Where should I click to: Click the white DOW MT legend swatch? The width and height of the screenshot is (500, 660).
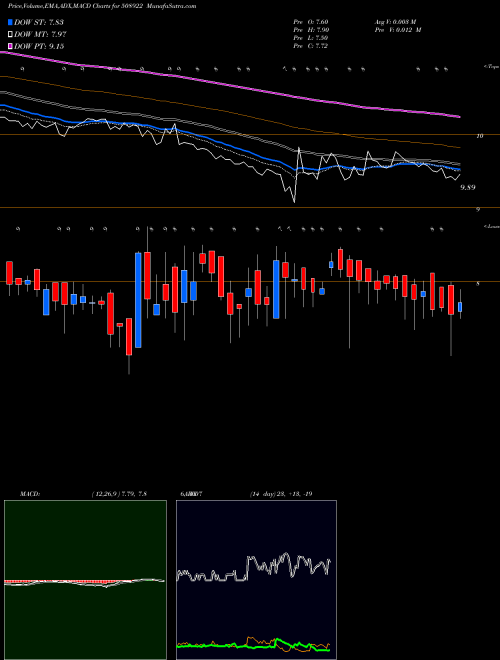point(10,35)
